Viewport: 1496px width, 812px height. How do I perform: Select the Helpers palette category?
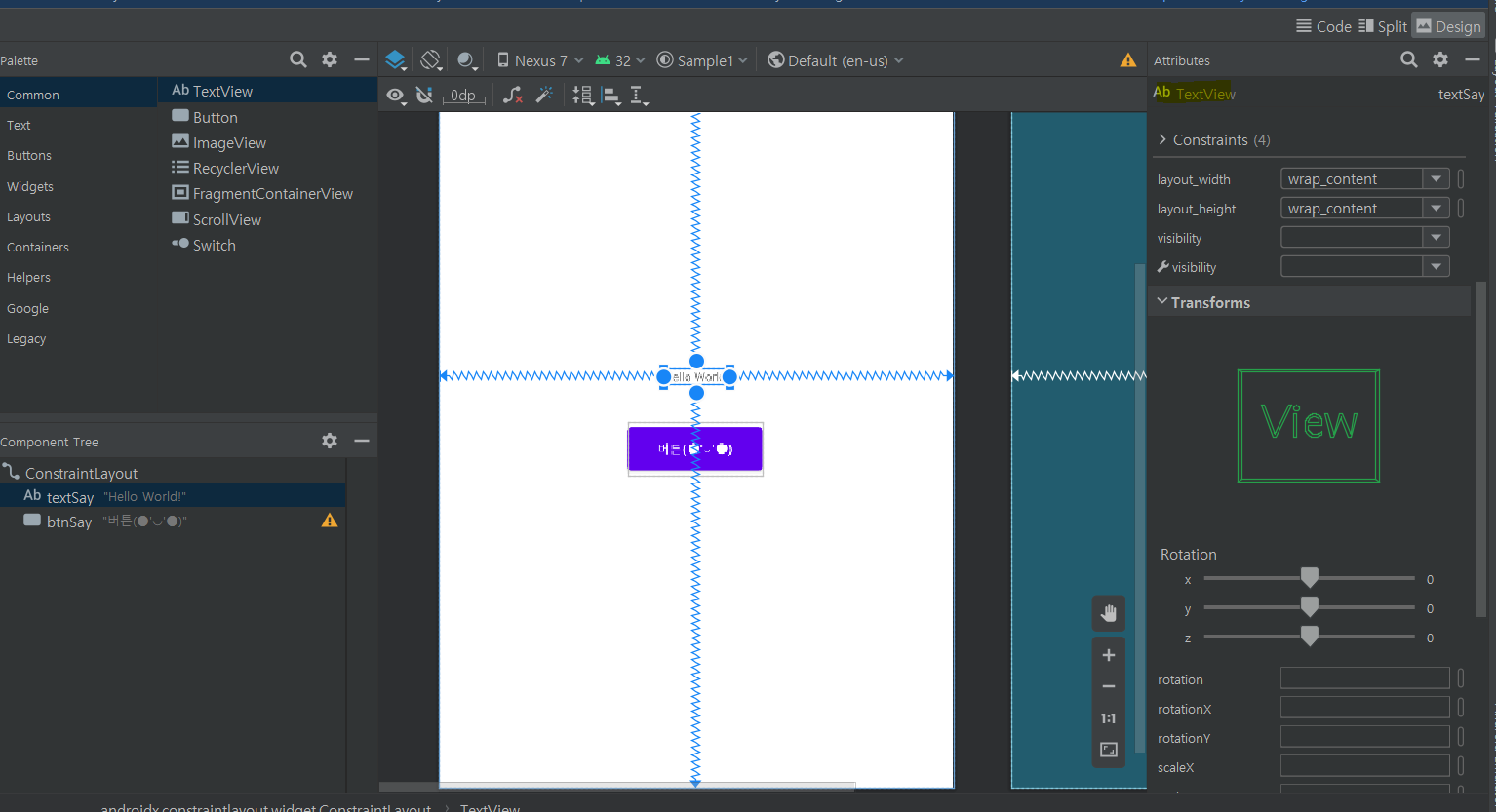click(78, 277)
